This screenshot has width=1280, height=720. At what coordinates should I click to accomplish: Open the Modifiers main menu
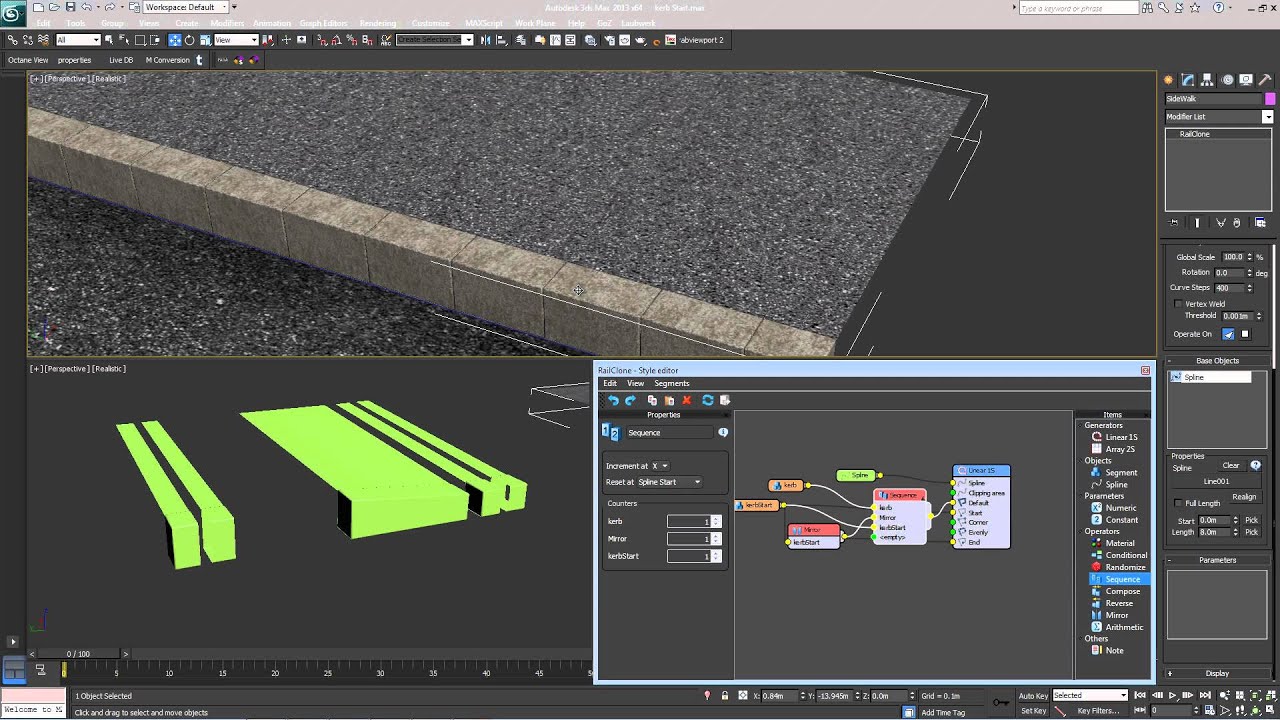227,23
